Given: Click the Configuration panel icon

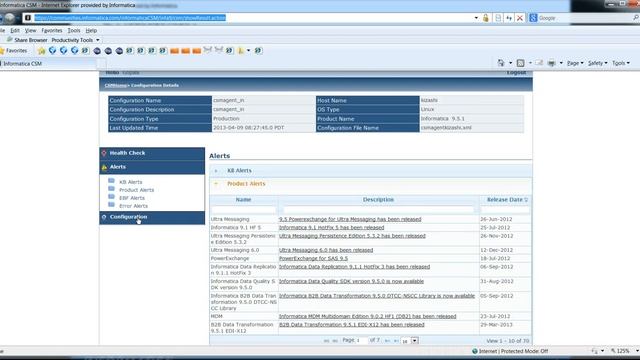Looking at the screenshot, I should (x=104, y=217).
